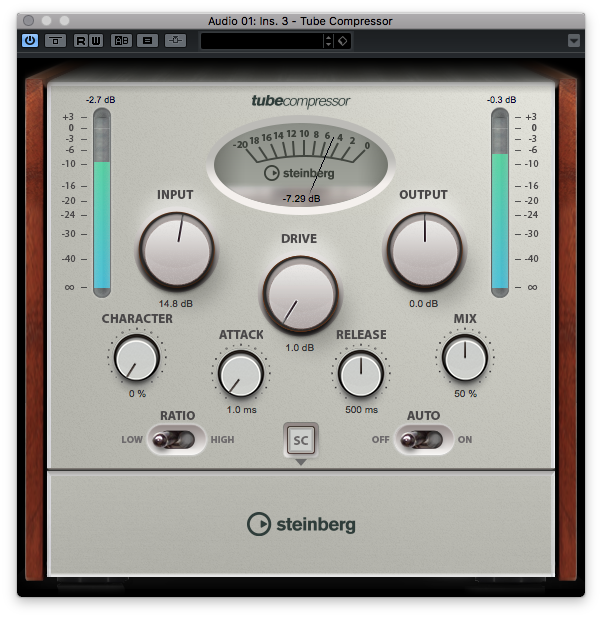
Task: Switch between A/B settings
Action: [x=121, y=41]
